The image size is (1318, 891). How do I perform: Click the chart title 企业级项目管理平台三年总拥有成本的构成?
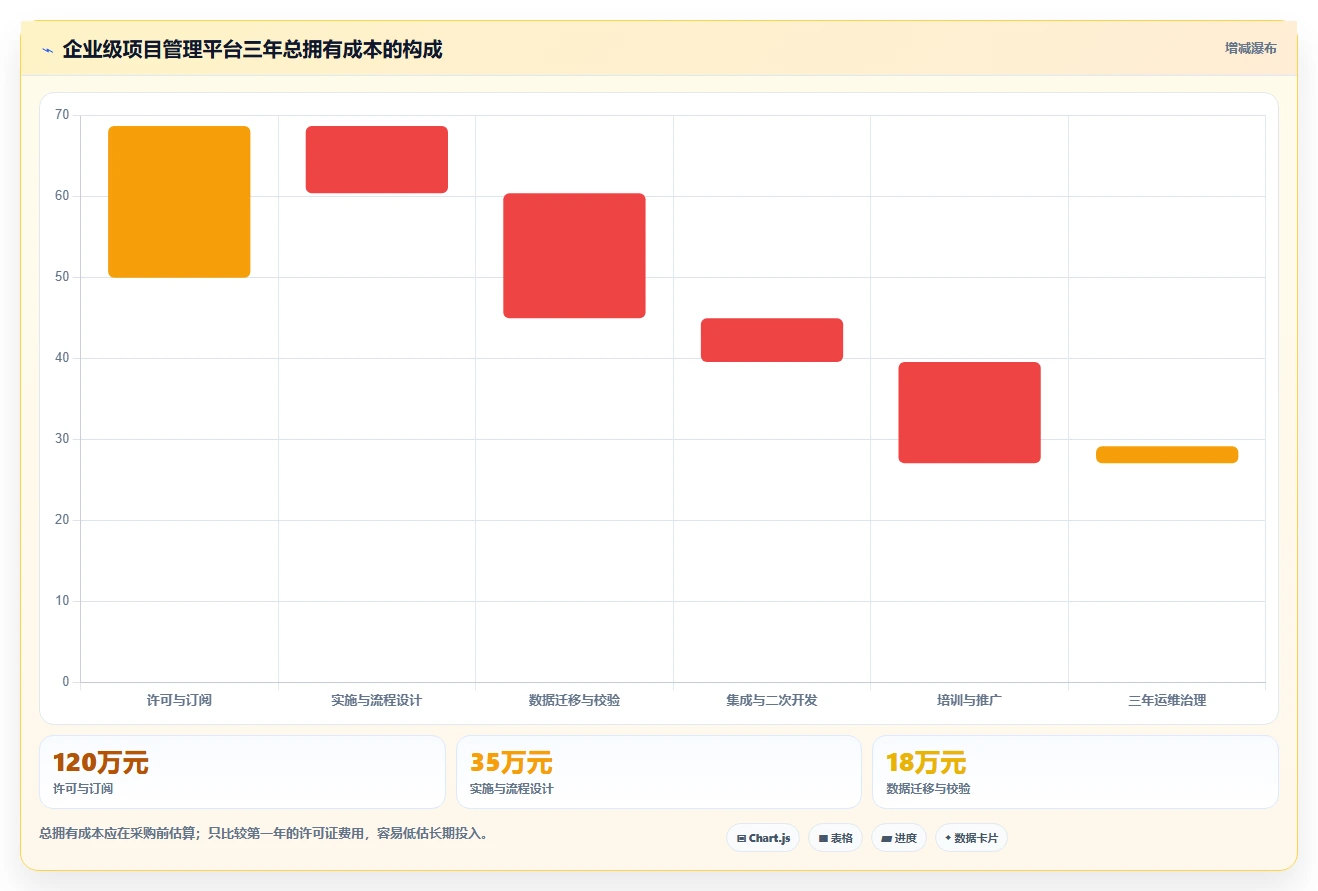[252, 49]
